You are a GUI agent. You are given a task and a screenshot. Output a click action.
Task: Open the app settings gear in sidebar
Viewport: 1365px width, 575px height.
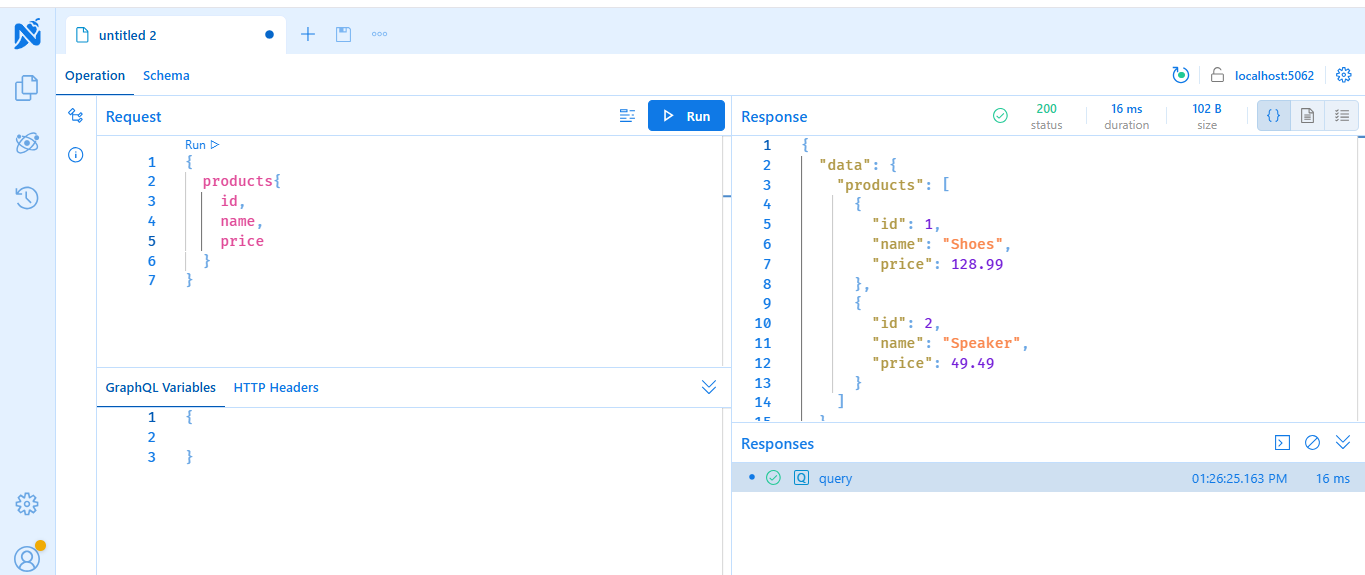coord(27,504)
